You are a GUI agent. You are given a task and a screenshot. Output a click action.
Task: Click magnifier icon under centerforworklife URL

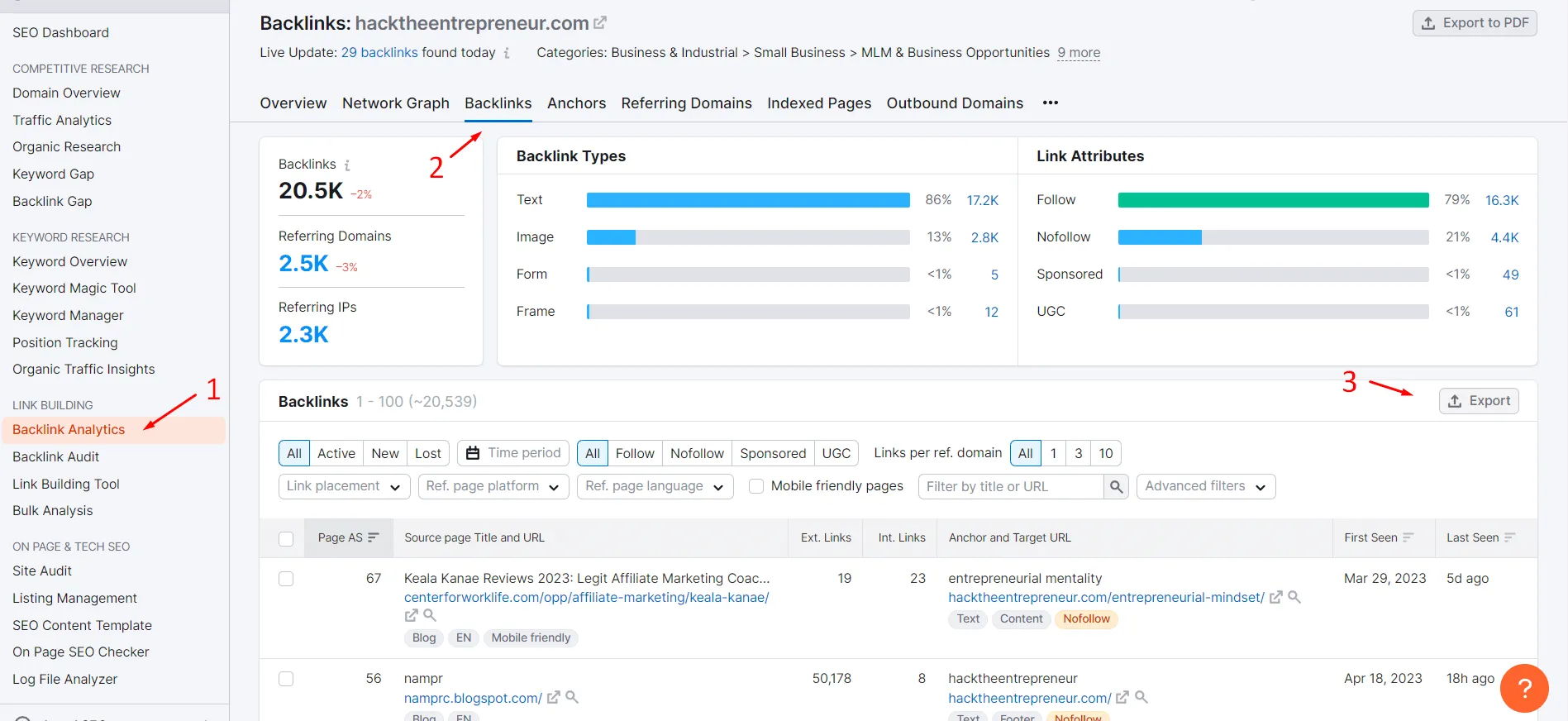coord(430,615)
